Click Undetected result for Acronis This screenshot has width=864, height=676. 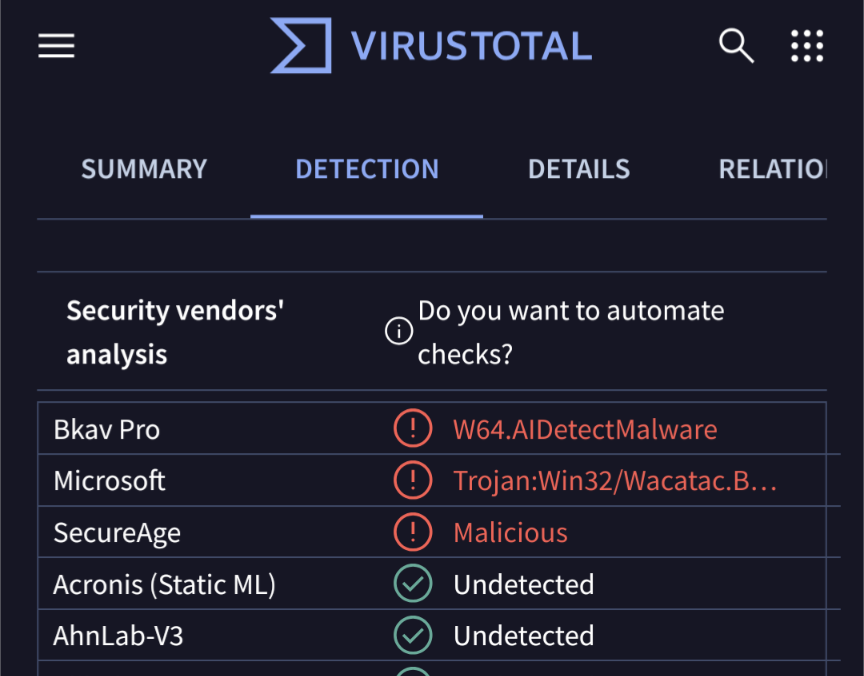coord(524,584)
